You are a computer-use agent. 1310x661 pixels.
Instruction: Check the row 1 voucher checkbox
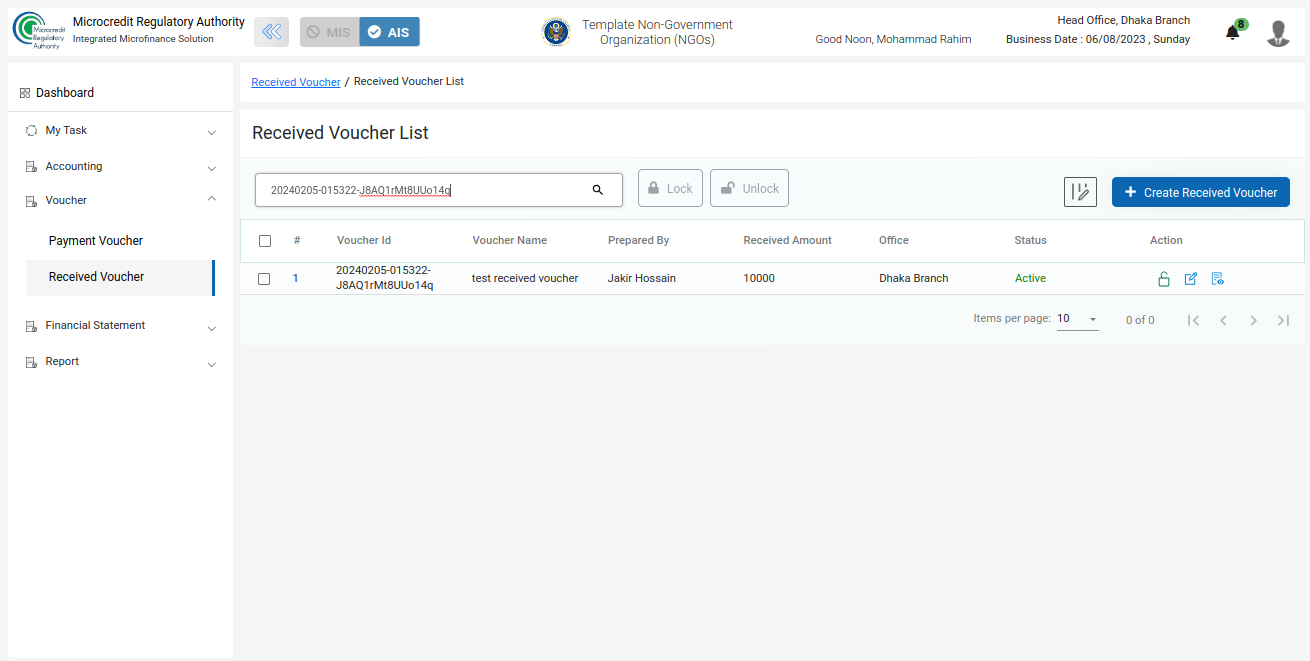click(x=264, y=279)
